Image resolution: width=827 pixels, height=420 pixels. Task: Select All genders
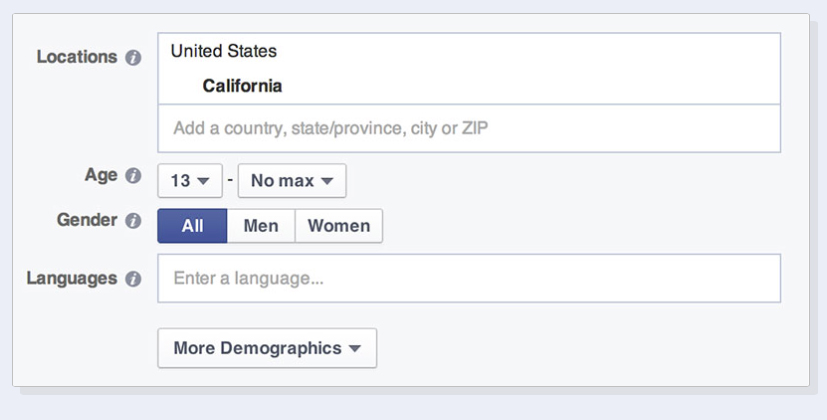(192, 226)
